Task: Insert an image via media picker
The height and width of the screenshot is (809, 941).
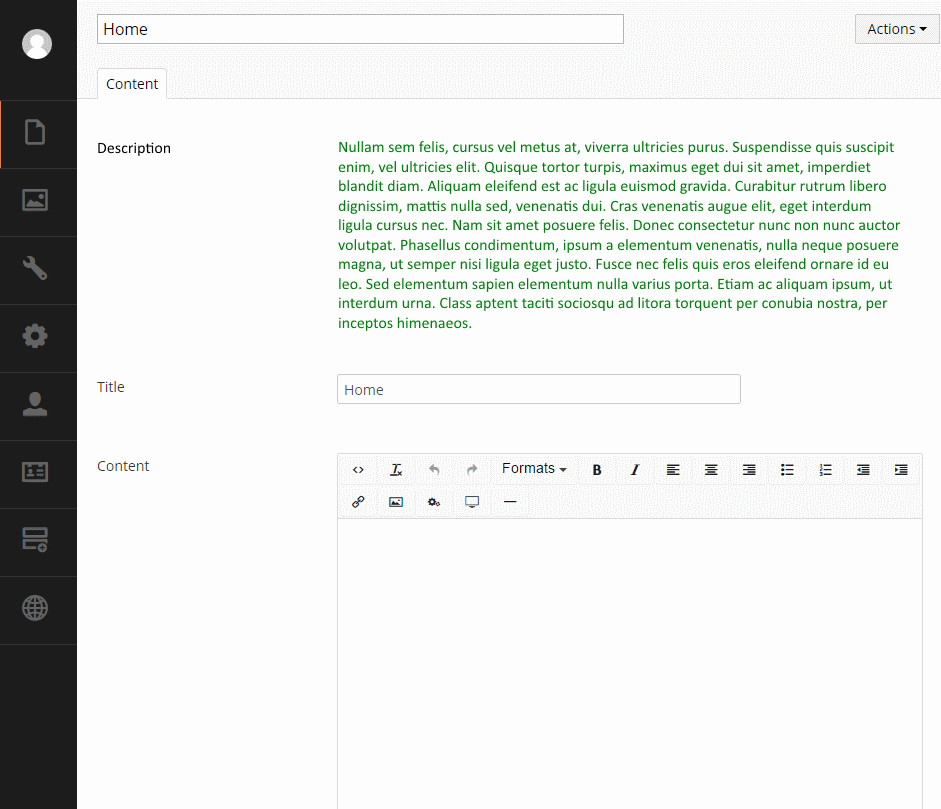Action: point(396,502)
